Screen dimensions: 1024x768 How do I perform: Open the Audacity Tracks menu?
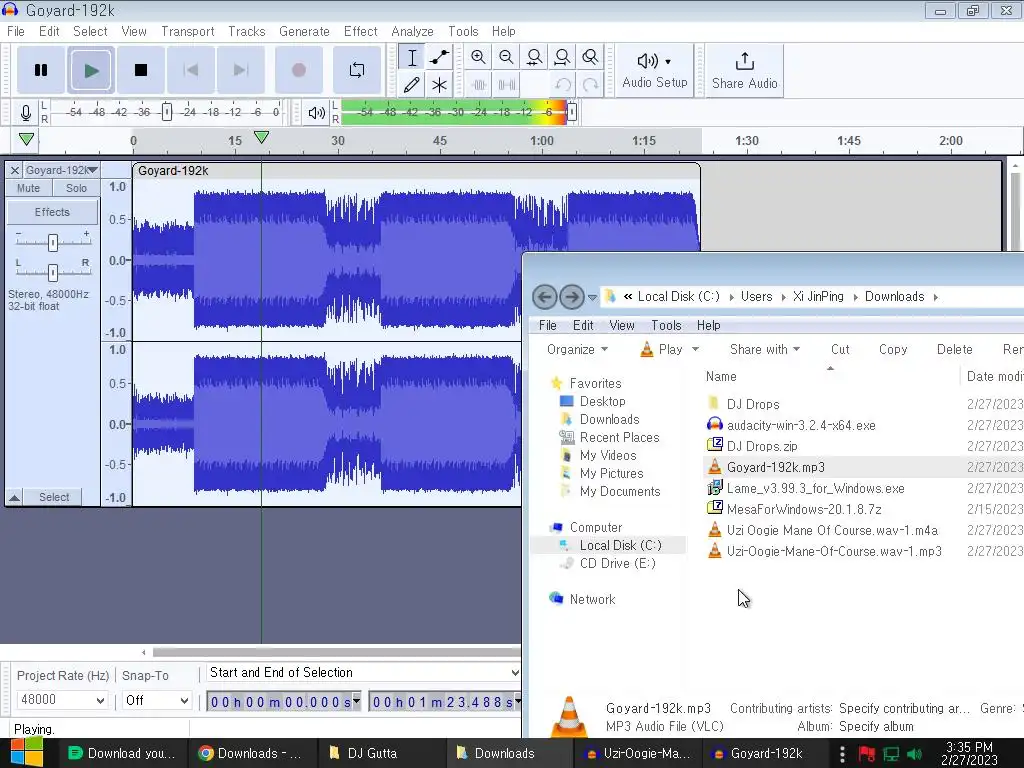coord(246,31)
